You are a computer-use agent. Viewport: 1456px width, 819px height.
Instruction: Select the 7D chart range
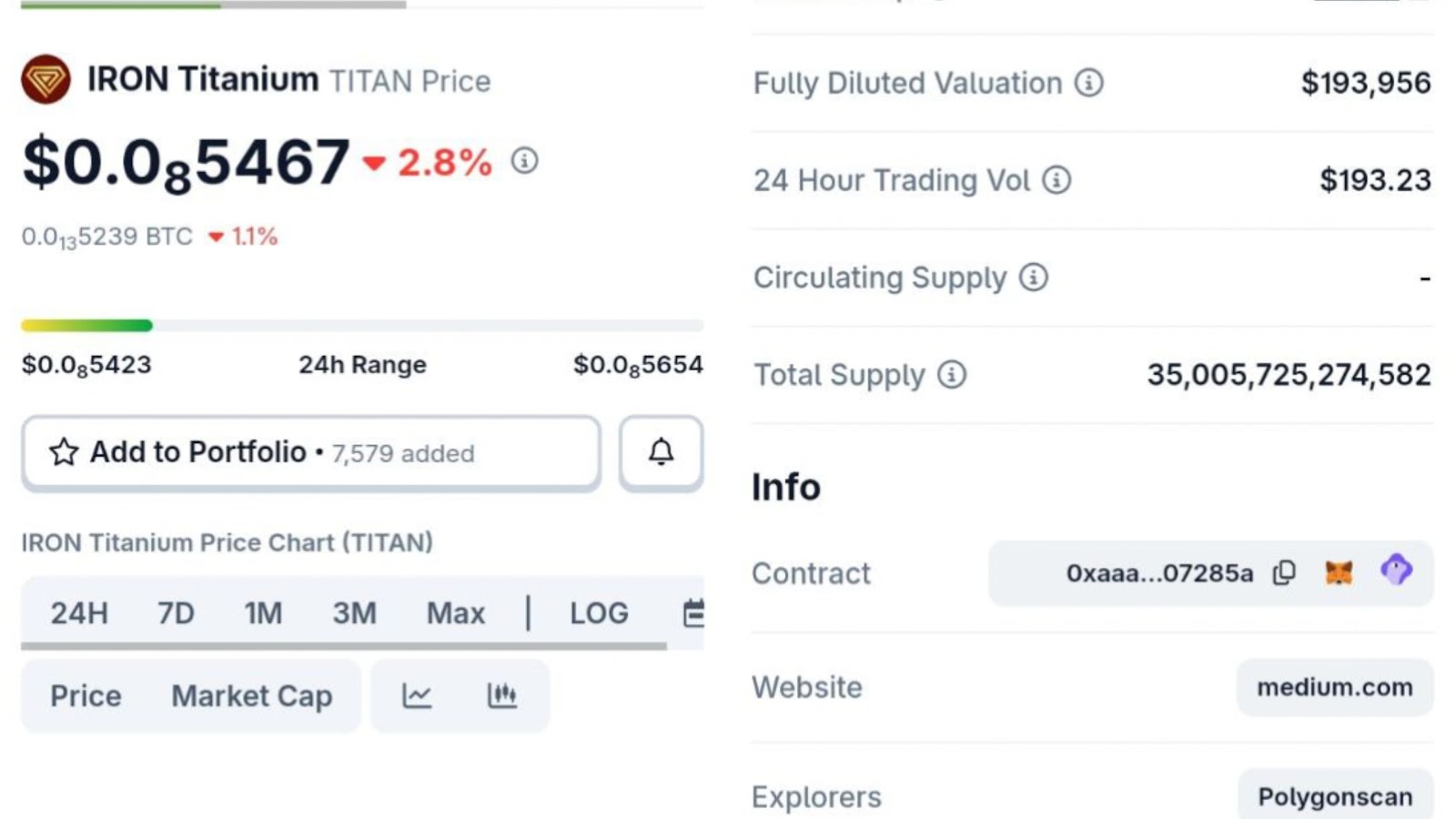pyautogui.click(x=176, y=612)
